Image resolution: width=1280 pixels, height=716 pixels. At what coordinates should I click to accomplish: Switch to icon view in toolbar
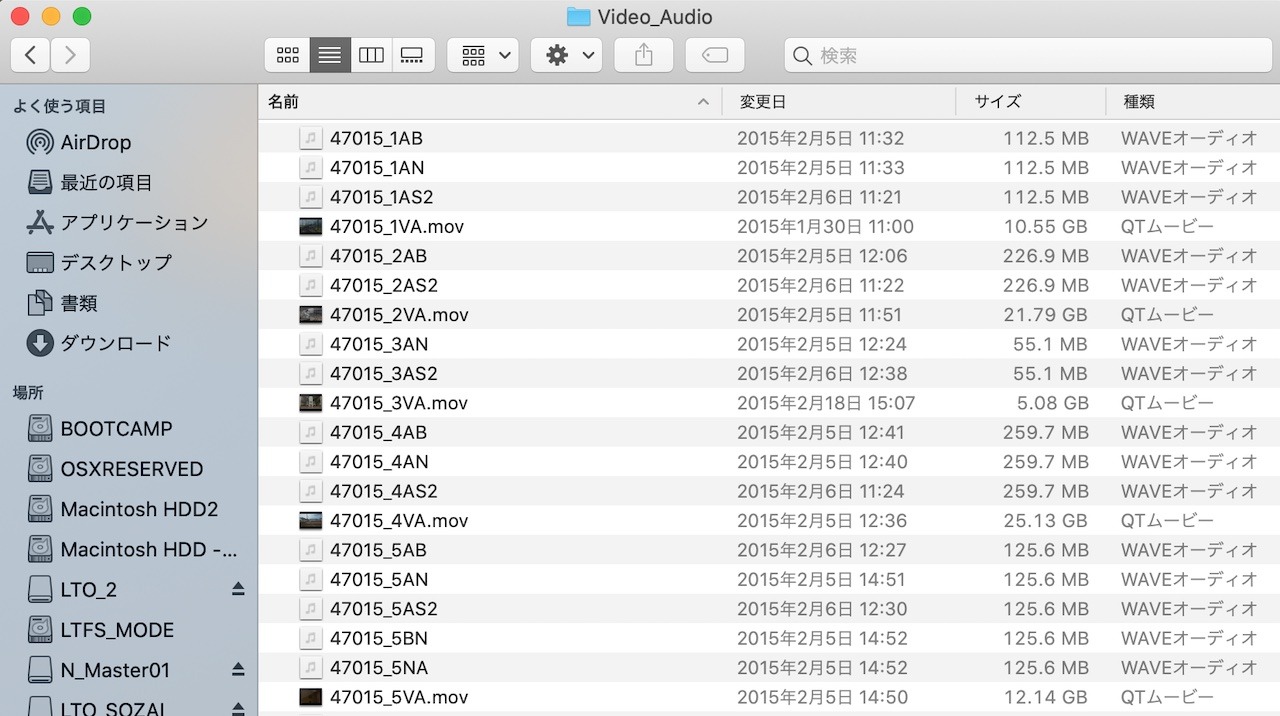287,56
